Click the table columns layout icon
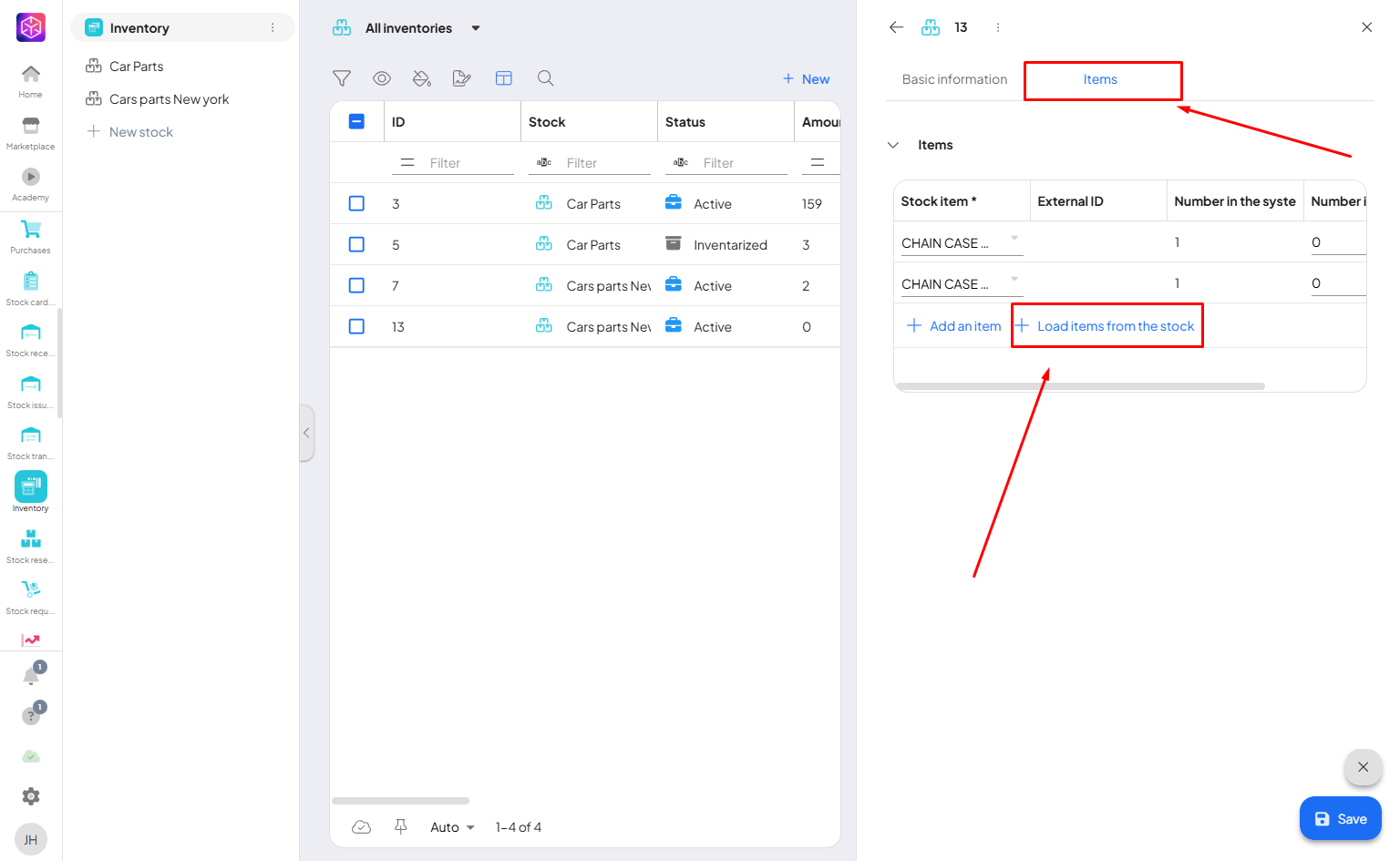1400x861 pixels. click(504, 78)
